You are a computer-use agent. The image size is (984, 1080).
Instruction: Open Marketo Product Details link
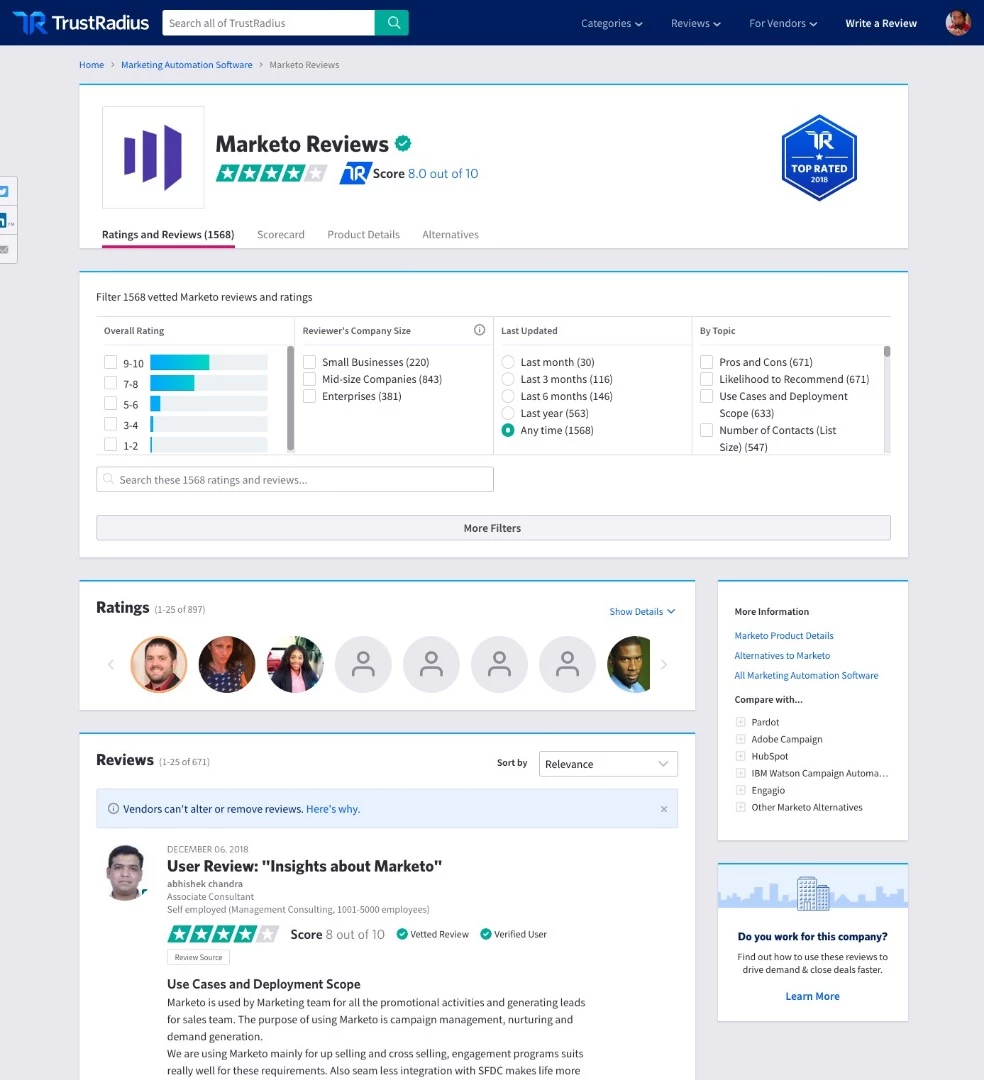point(784,636)
